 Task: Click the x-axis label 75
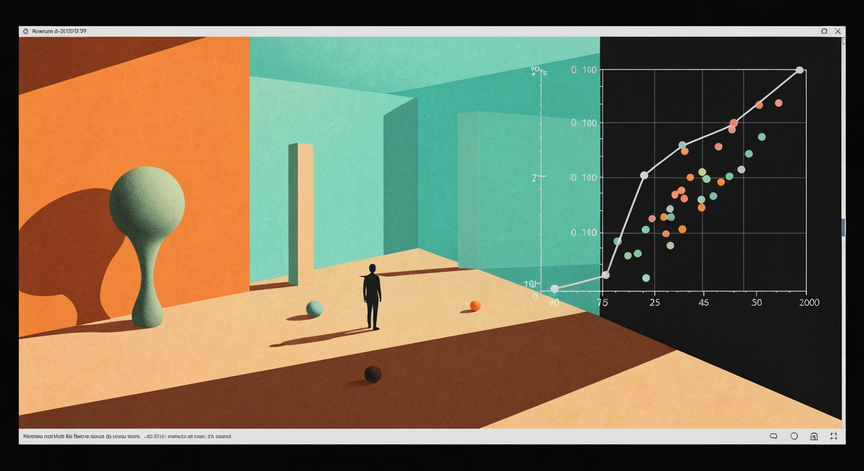click(603, 302)
